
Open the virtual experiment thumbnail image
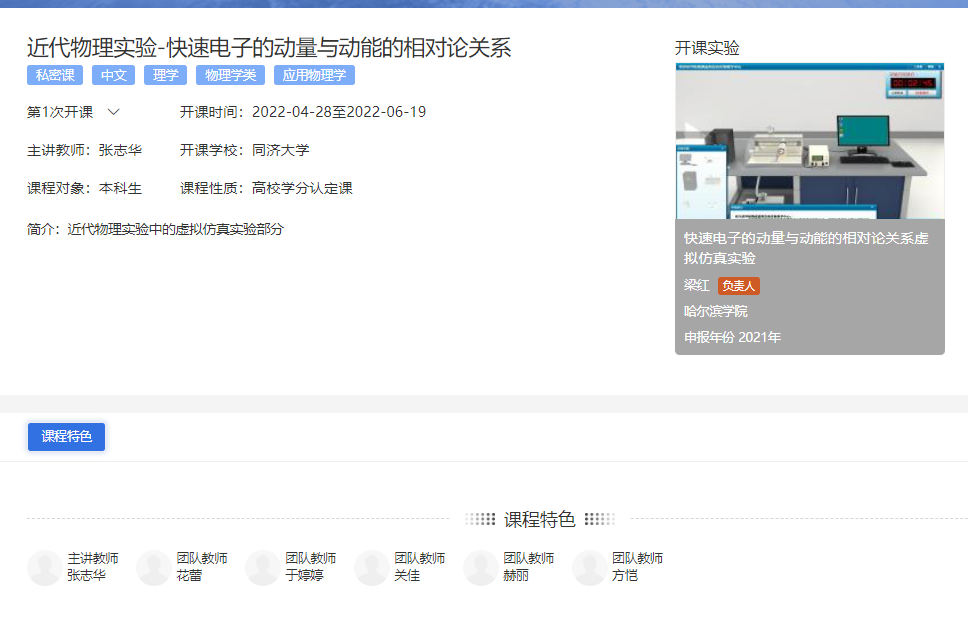click(809, 141)
